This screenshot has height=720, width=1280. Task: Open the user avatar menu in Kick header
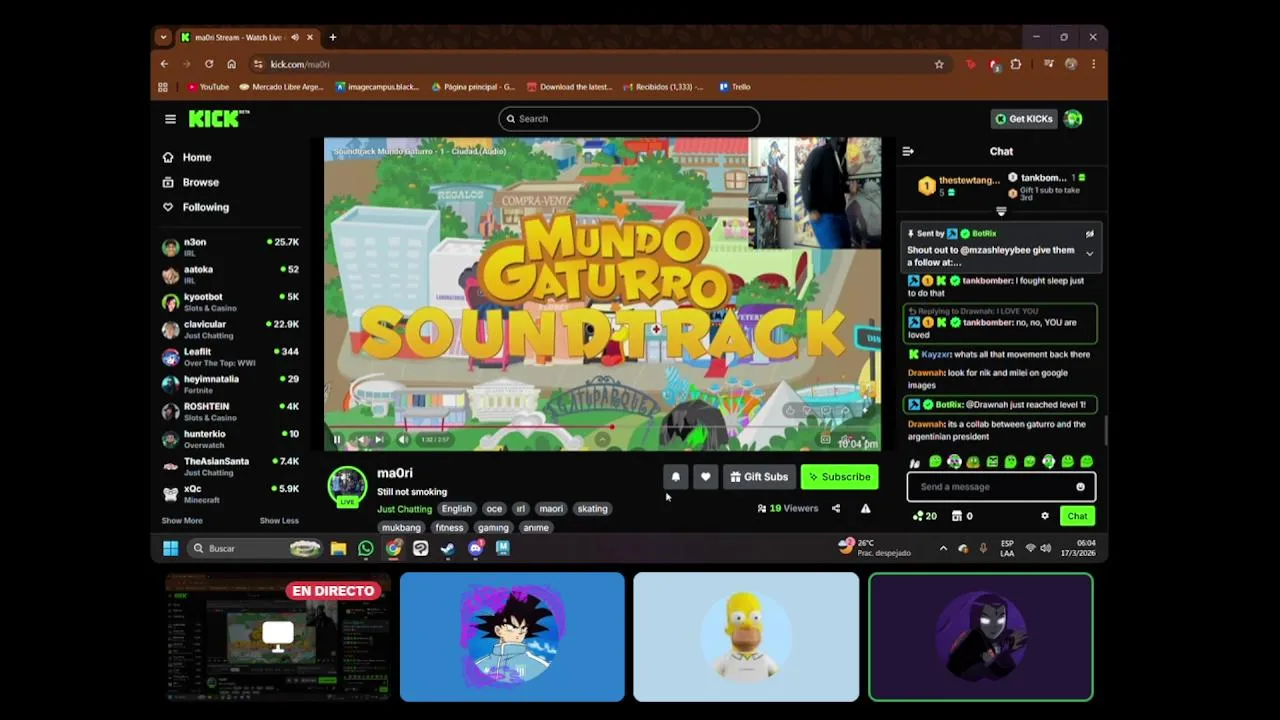pos(1073,118)
